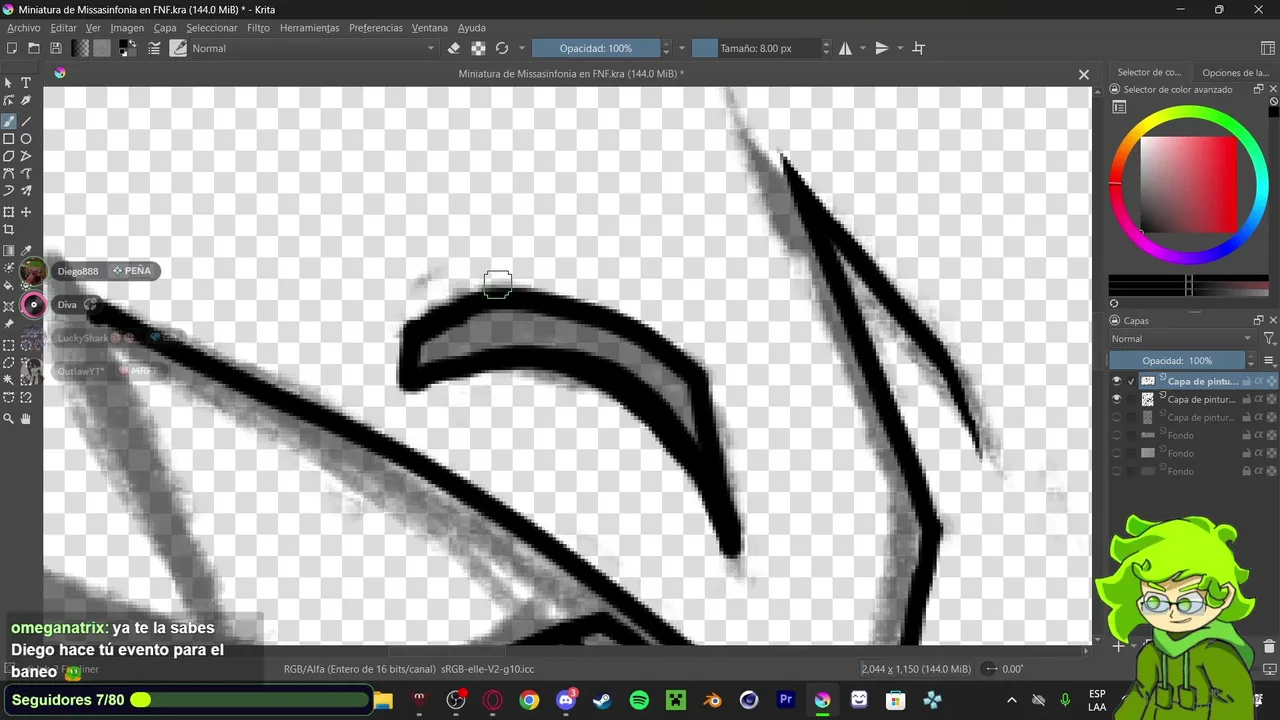
Task: Open layer blending mode Normal dropdown
Action: (1182, 339)
